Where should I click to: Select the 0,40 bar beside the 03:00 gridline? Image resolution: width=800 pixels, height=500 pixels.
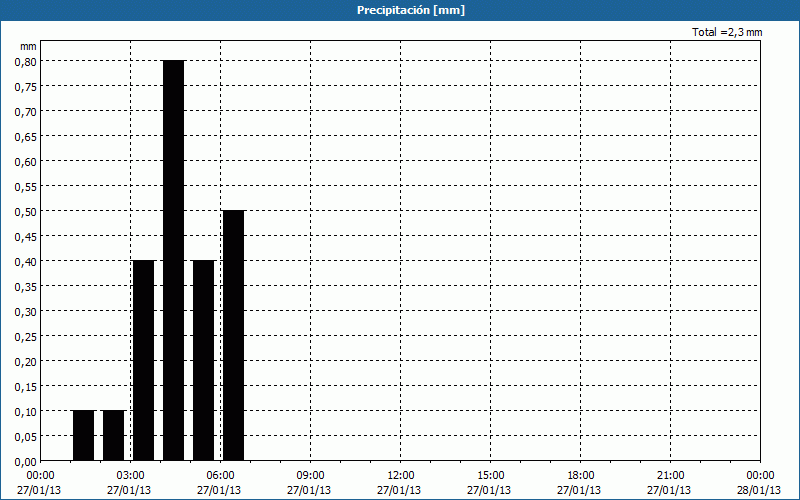click(143, 361)
